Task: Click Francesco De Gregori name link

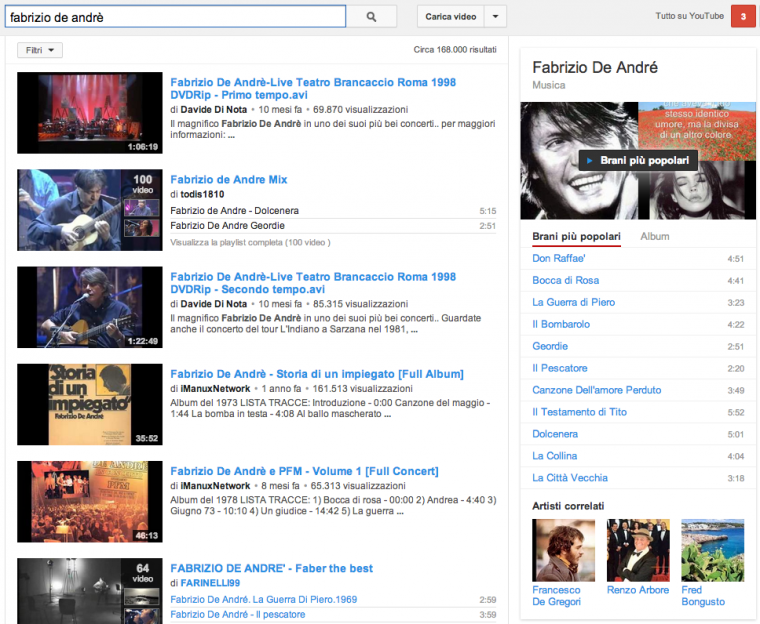Action: click(x=556, y=596)
